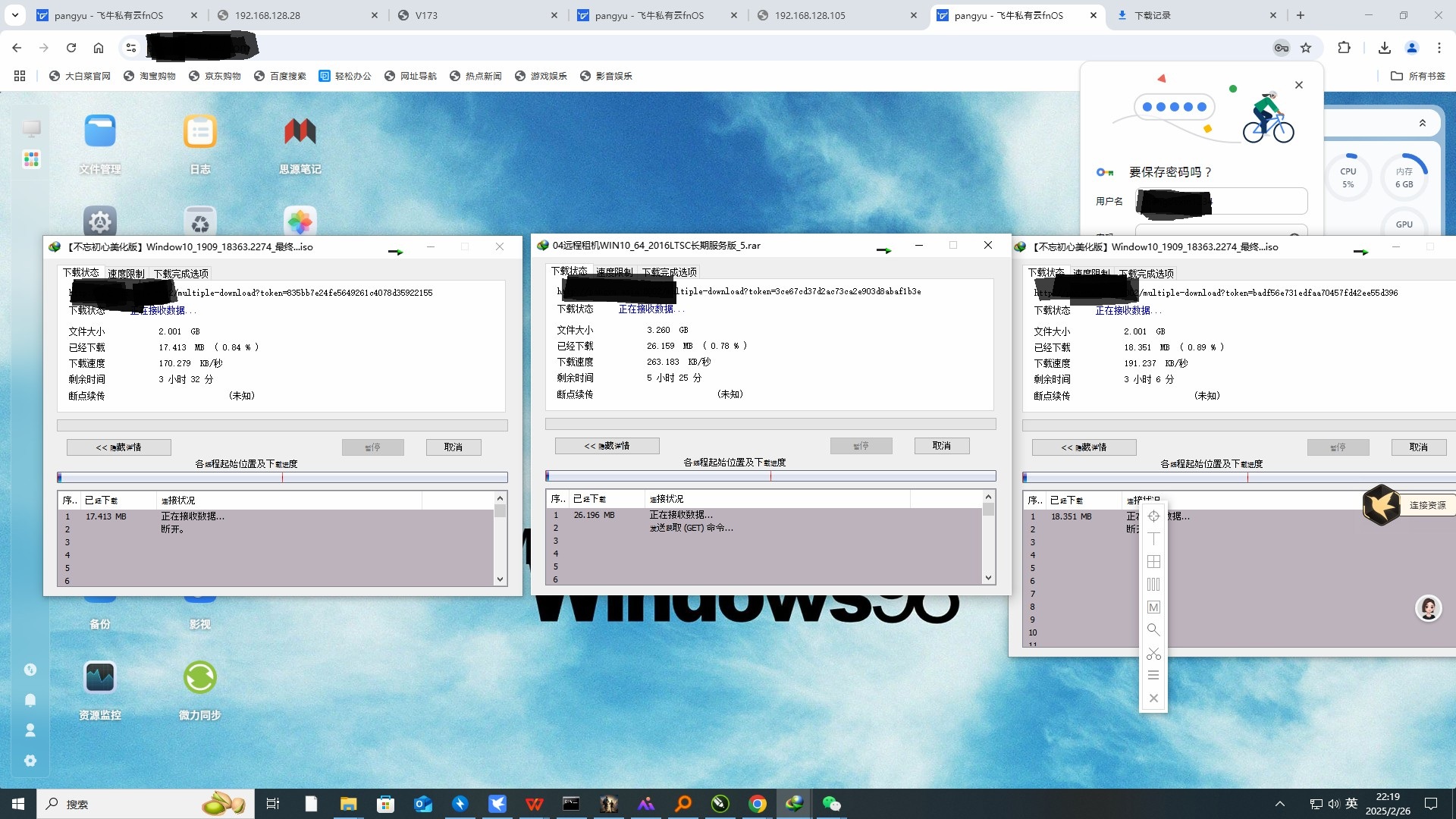
Task: Open the 资源监控 app icon
Action: [100, 677]
